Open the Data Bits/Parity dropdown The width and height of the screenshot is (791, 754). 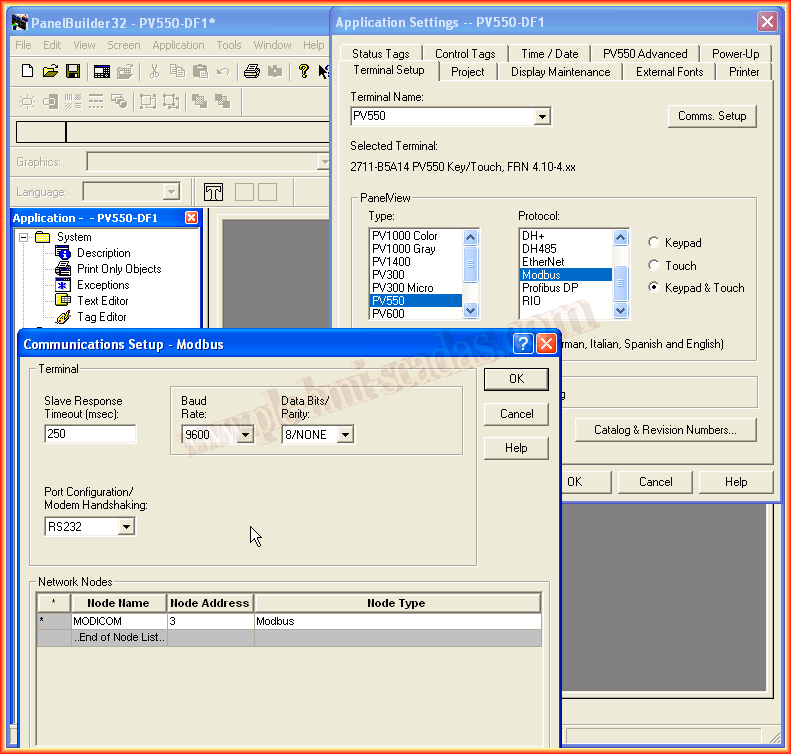(345, 435)
